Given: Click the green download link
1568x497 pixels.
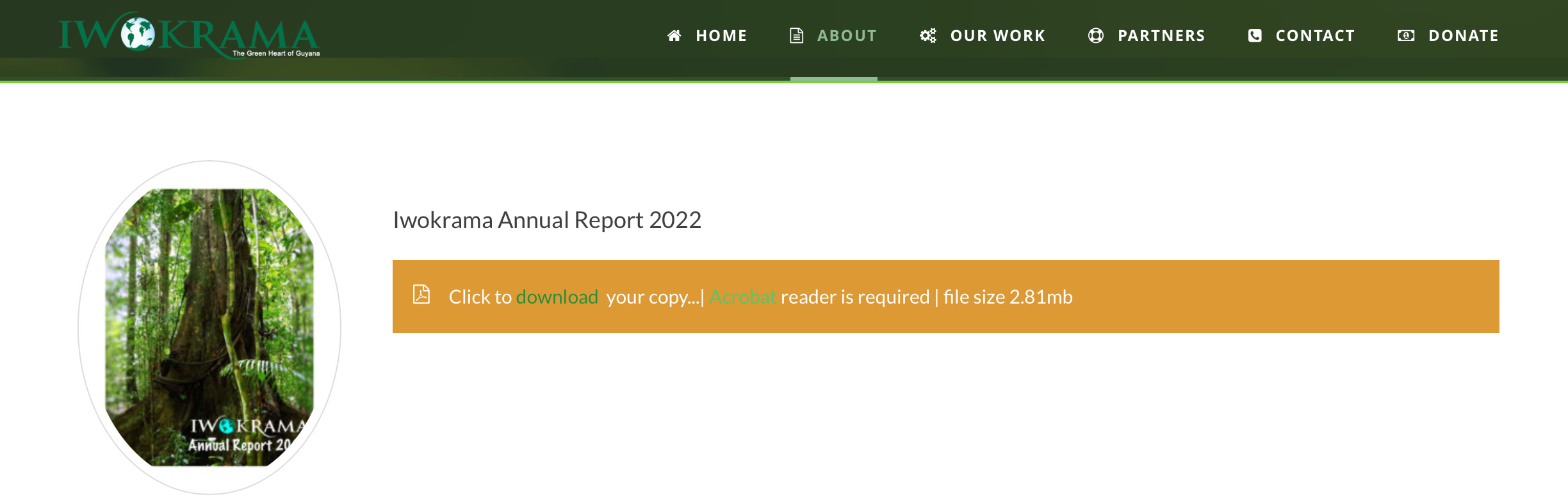Looking at the screenshot, I should 557,297.
